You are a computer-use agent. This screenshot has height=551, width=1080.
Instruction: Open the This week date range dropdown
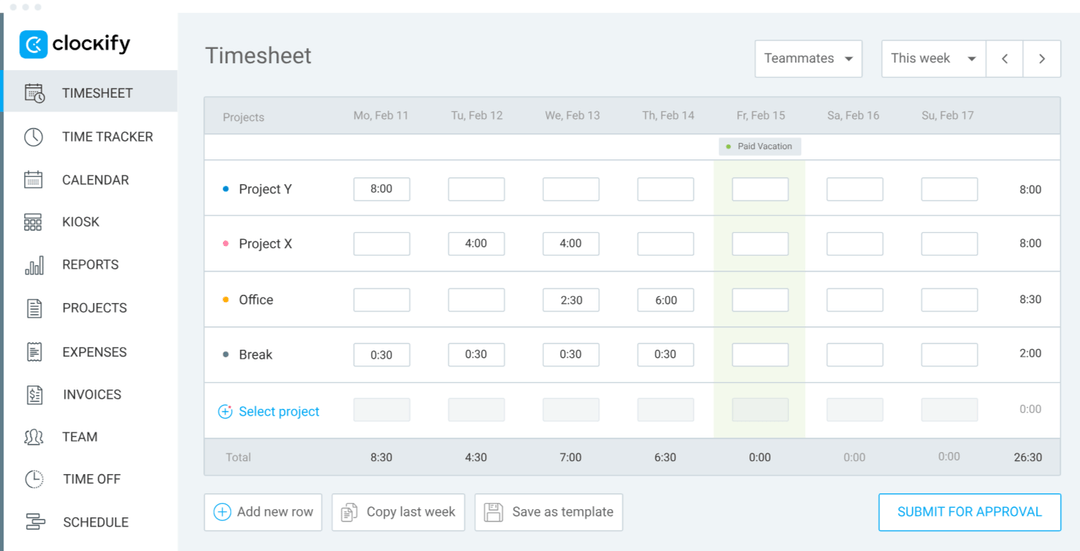pos(934,59)
